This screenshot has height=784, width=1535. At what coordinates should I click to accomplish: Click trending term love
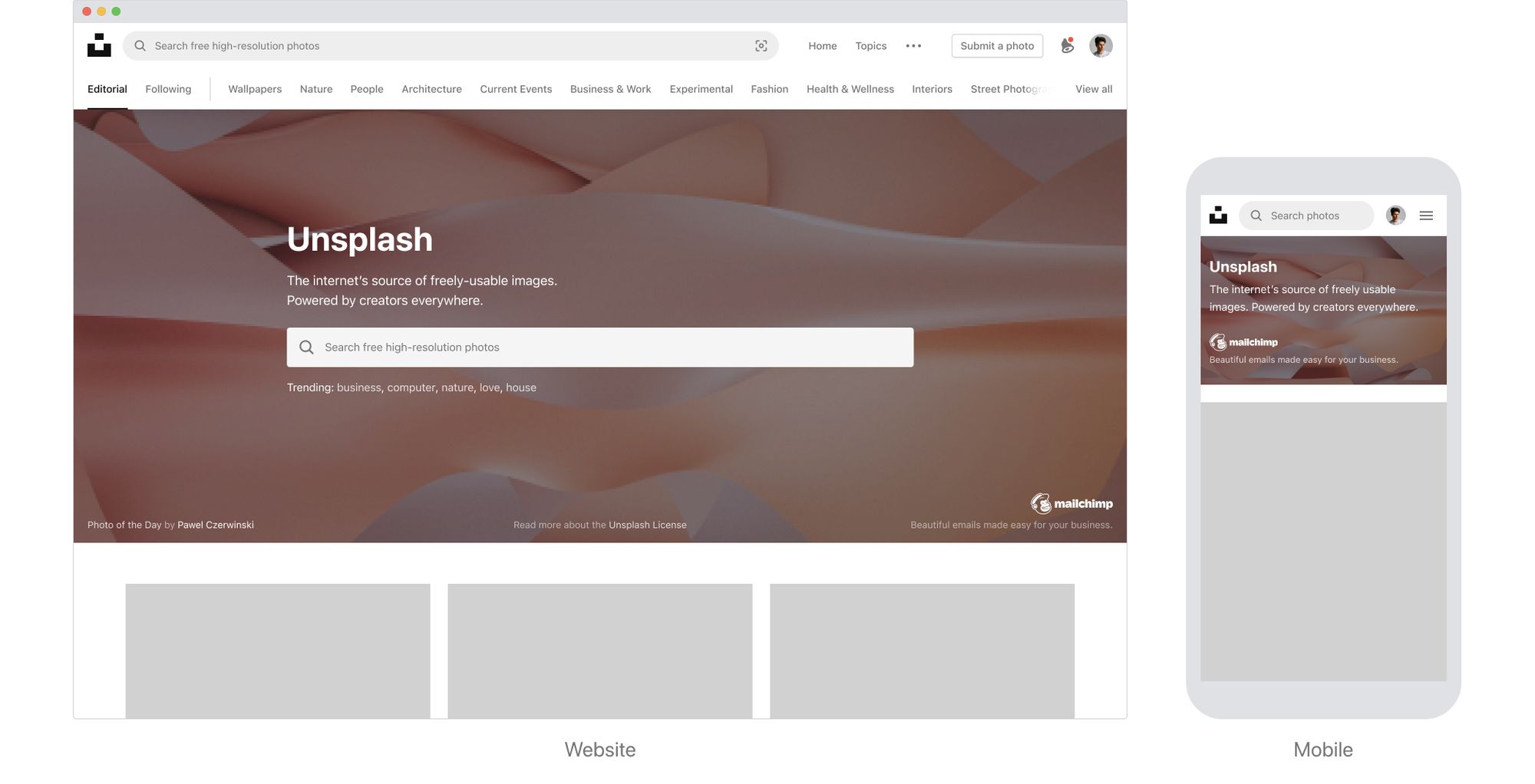(x=490, y=387)
